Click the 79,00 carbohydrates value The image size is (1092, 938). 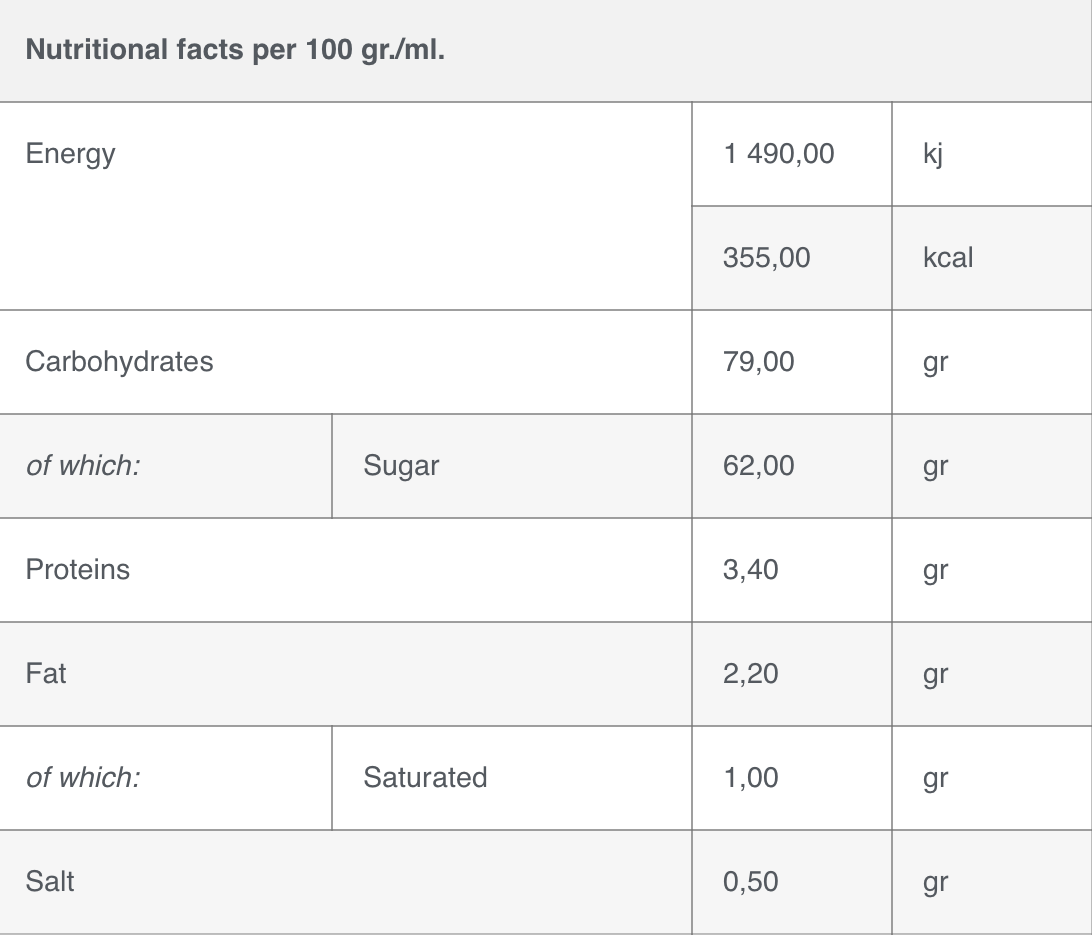pos(758,362)
